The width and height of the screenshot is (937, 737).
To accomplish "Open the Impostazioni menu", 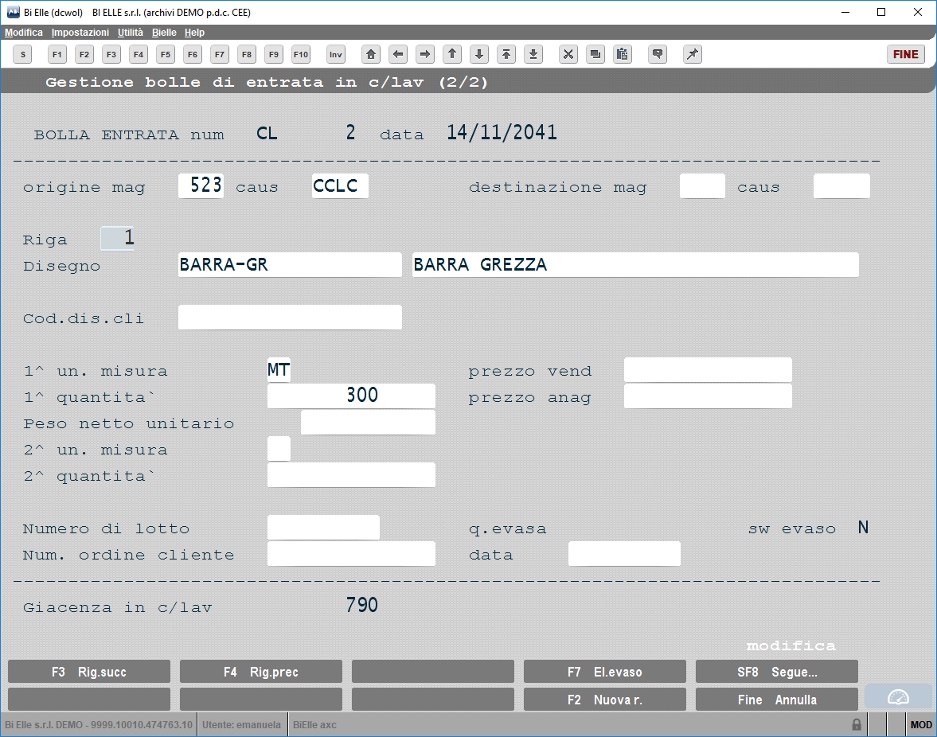I will (x=80, y=32).
